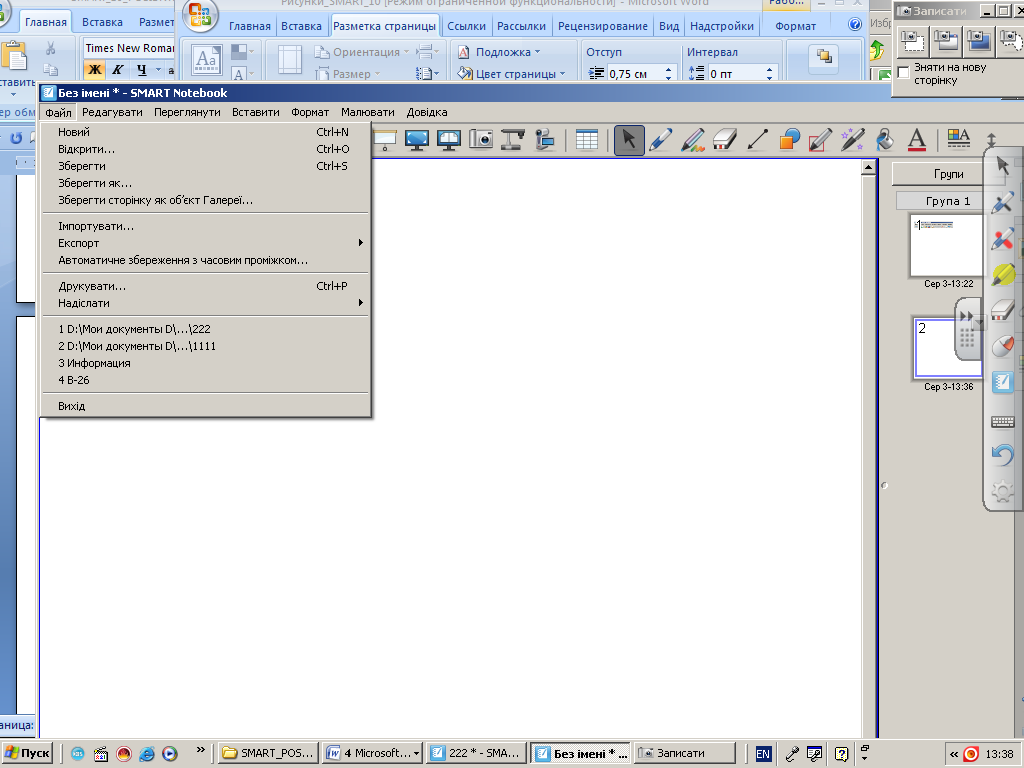Choose Відкрити… in the Файл menu
The width and height of the screenshot is (1024, 768).
(205, 149)
